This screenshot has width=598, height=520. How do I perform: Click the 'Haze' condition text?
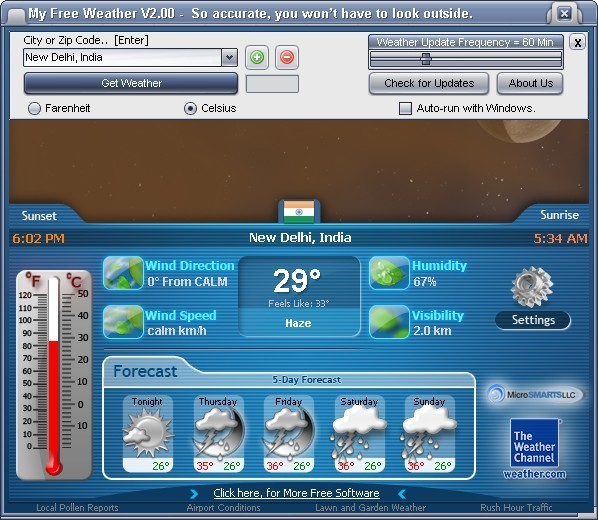(298, 324)
